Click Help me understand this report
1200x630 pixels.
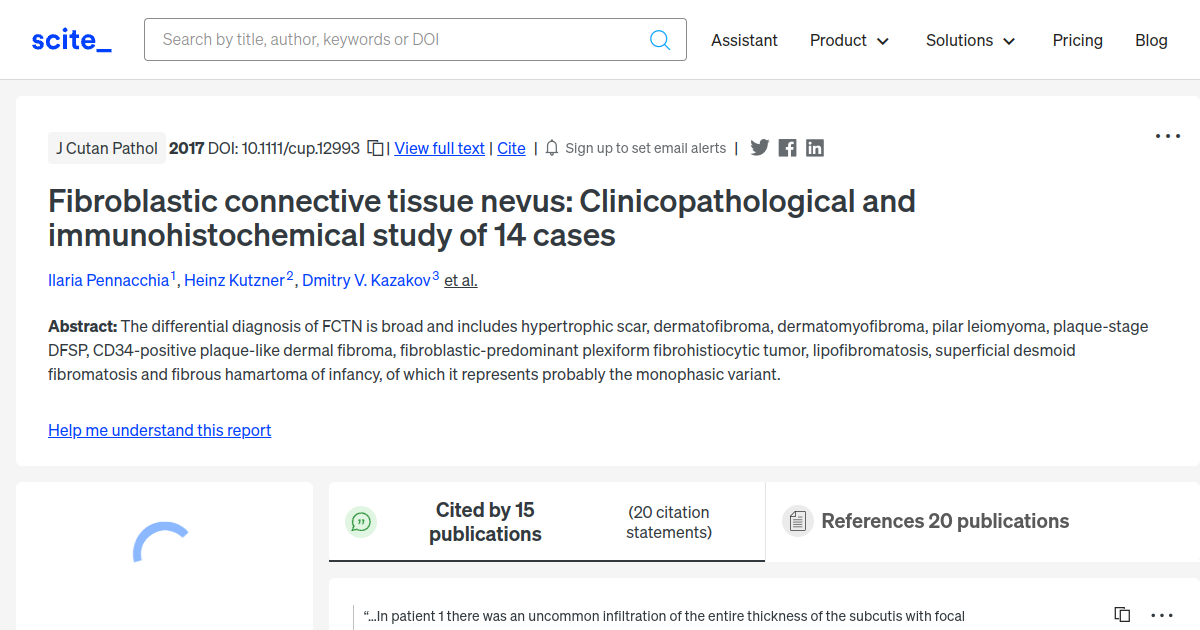[x=159, y=430]
